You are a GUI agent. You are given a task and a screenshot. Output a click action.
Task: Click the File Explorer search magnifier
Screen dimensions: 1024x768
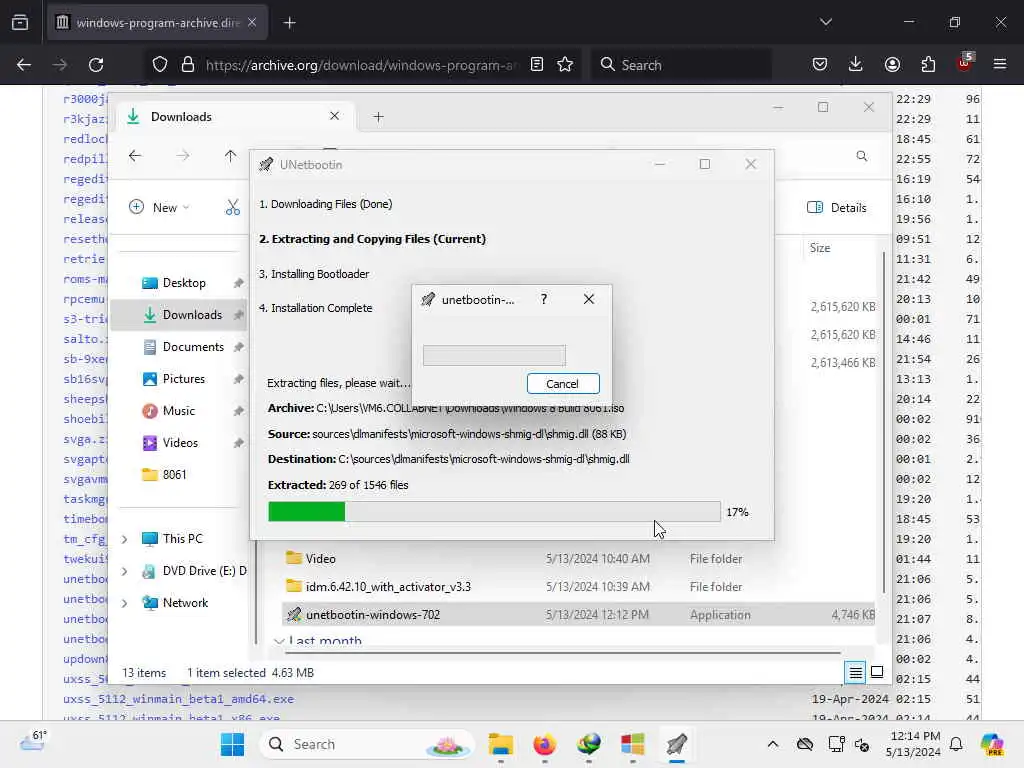(x=862, y=156)
